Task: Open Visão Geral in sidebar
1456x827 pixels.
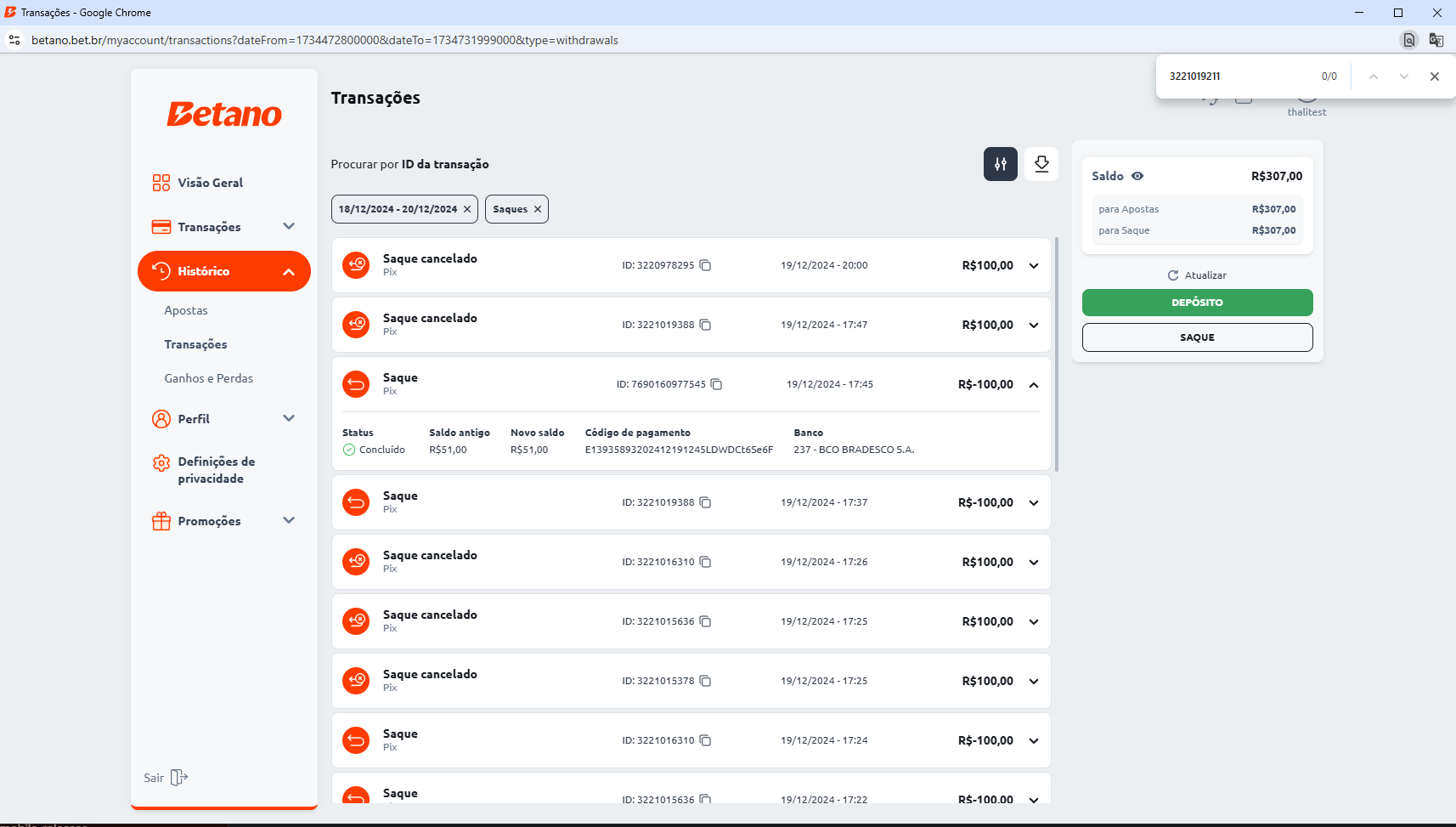Action: coord(210,183)
